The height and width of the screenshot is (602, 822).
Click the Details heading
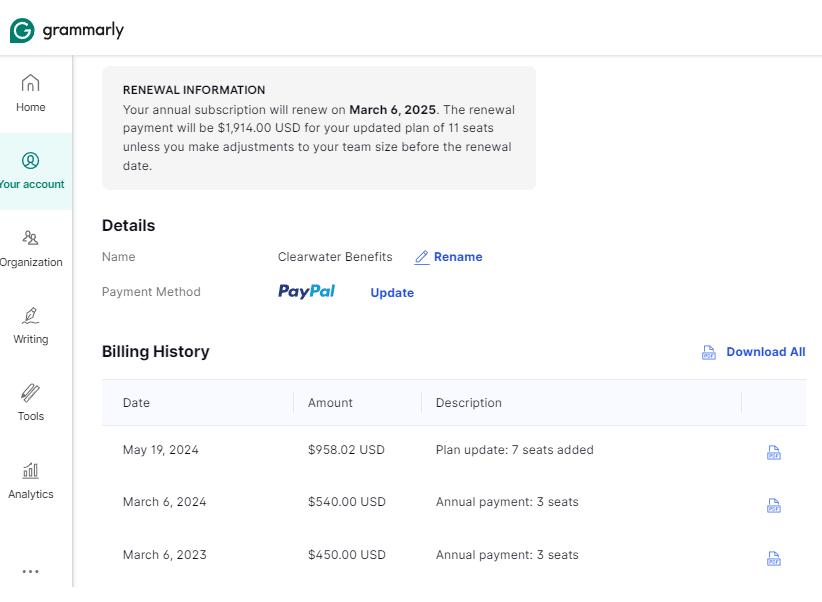128,225
